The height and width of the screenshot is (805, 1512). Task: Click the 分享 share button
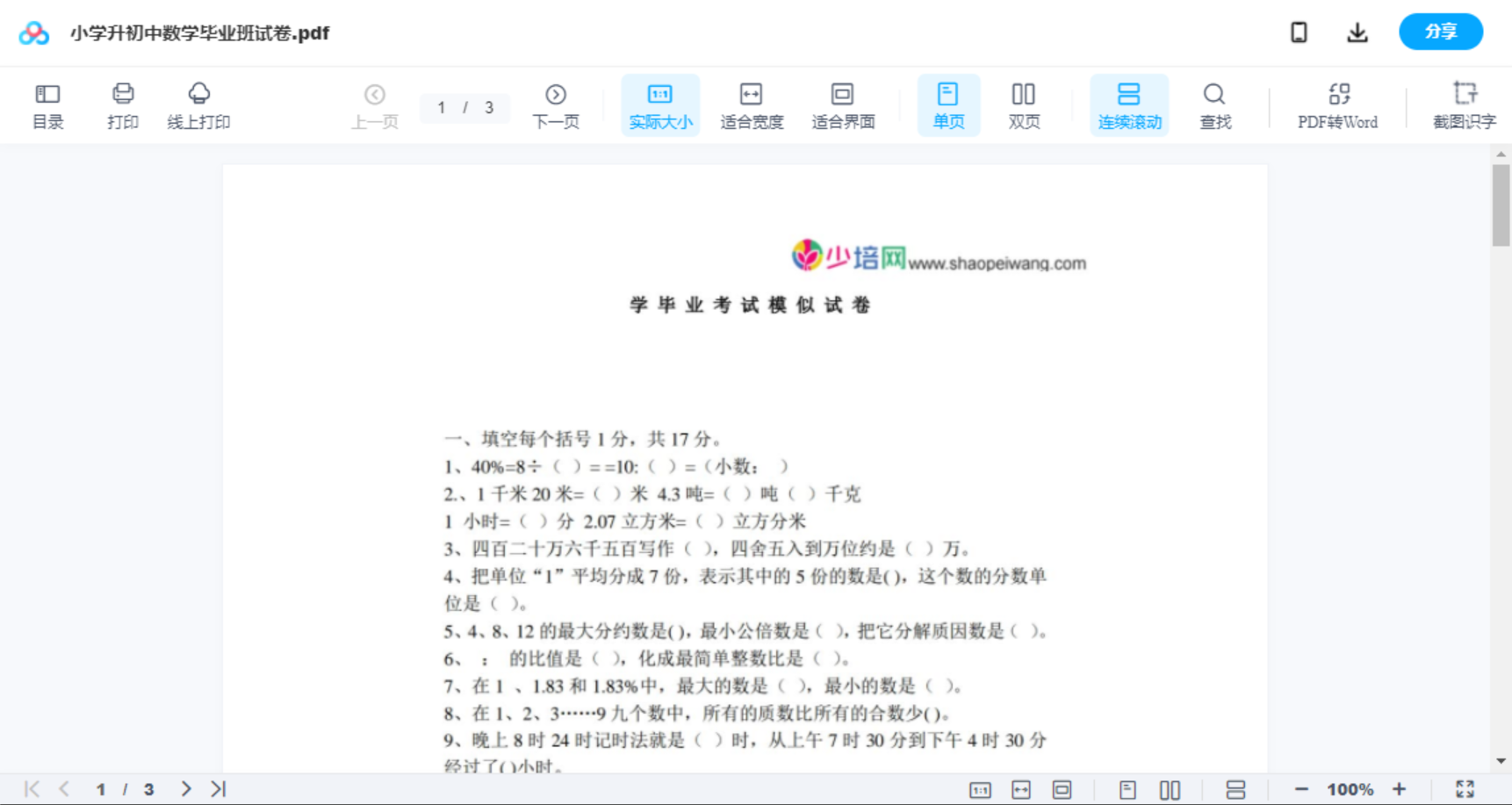tap(1440, 32)
